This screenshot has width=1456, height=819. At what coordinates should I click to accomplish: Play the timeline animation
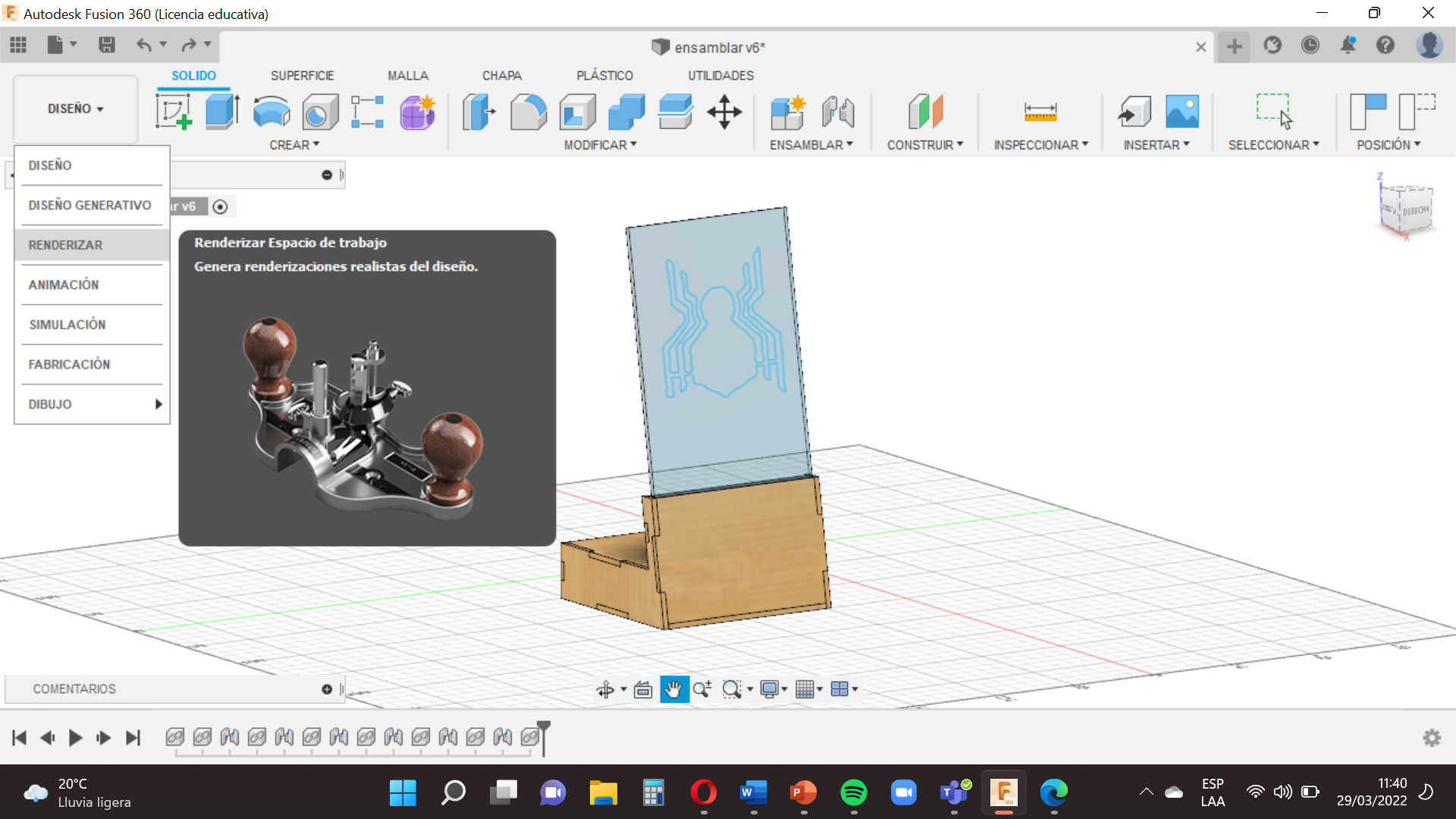75,738
